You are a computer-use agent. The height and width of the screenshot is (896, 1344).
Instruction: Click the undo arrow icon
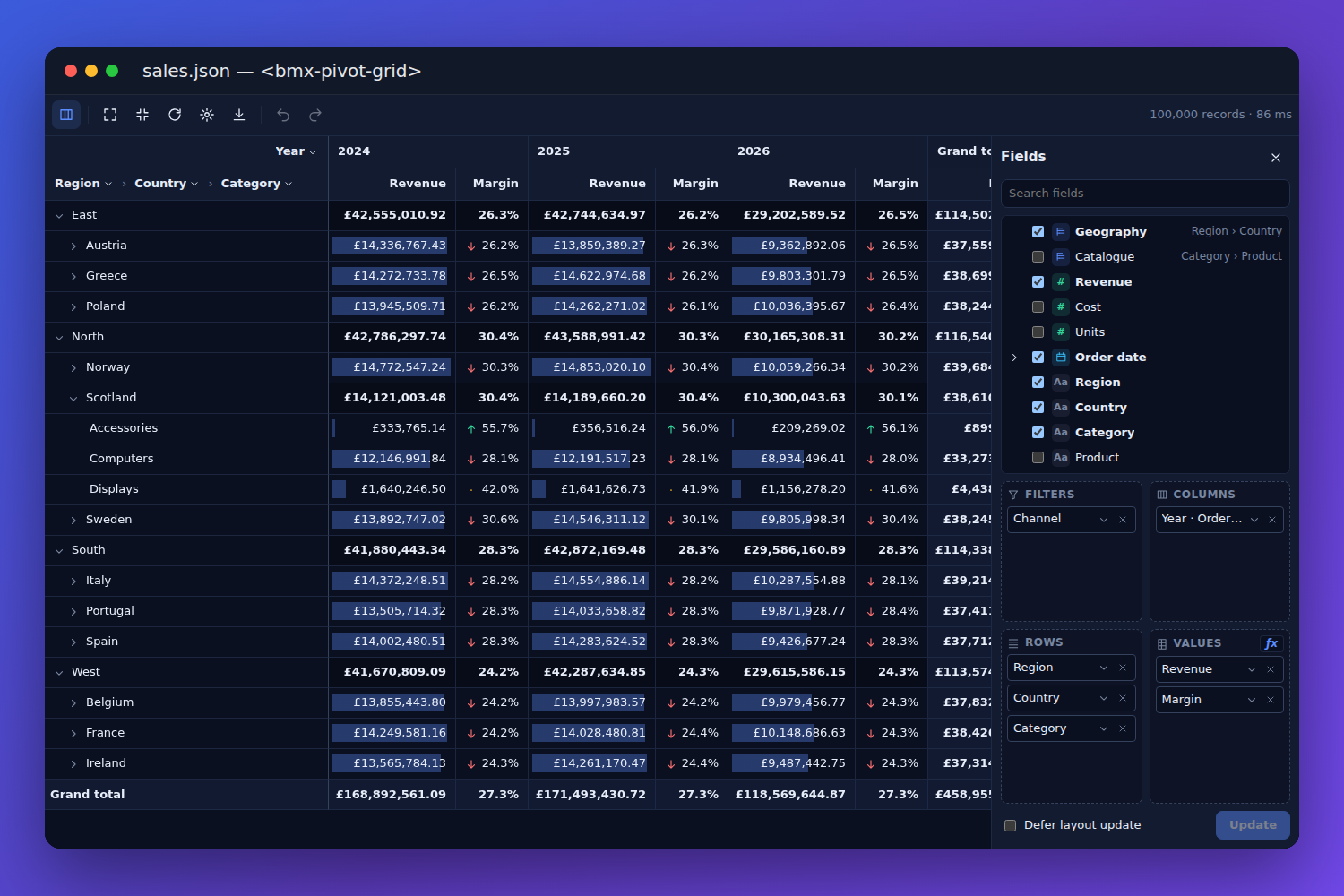click(x=283, y=115)
